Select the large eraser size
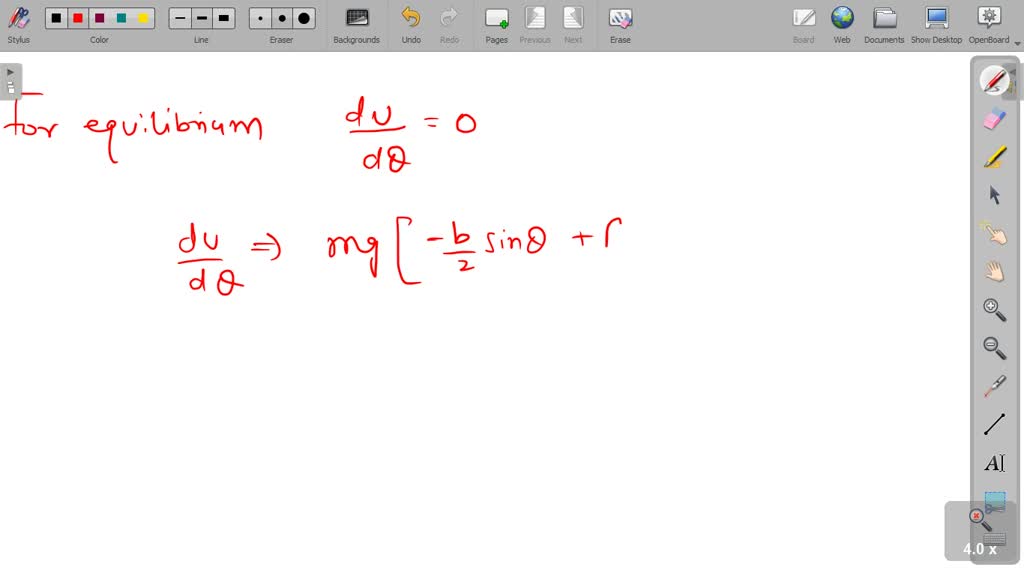Viewport: 1024px width, 576px height. tap(304, 17)
